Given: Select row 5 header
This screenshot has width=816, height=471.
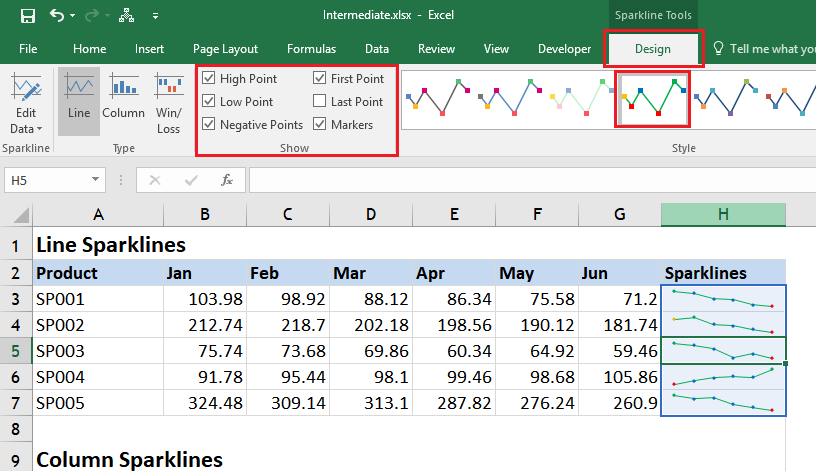Looking at the screenshot, I should point(16,351).
